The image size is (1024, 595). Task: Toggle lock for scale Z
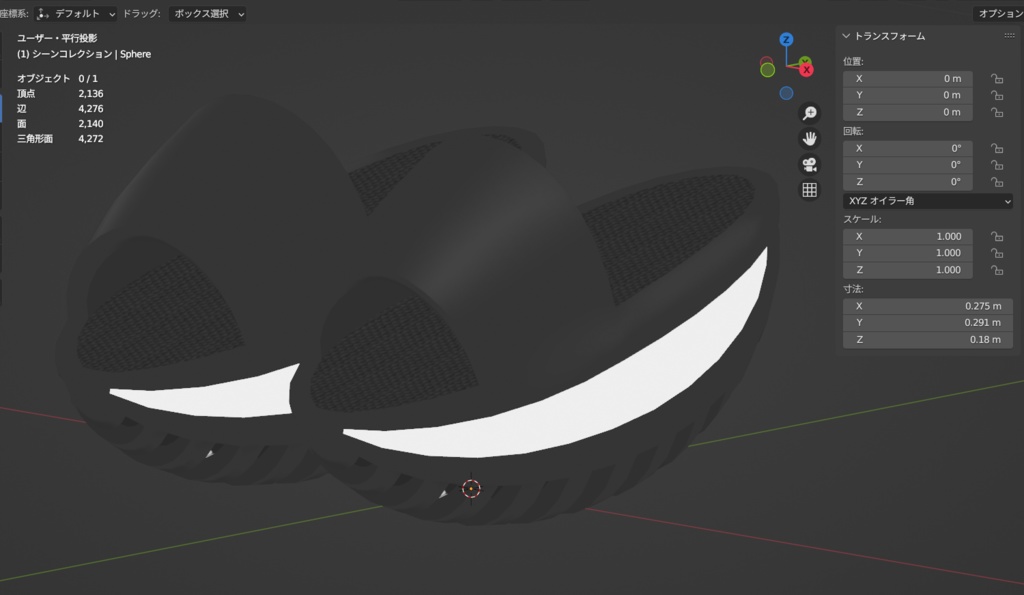997,270
